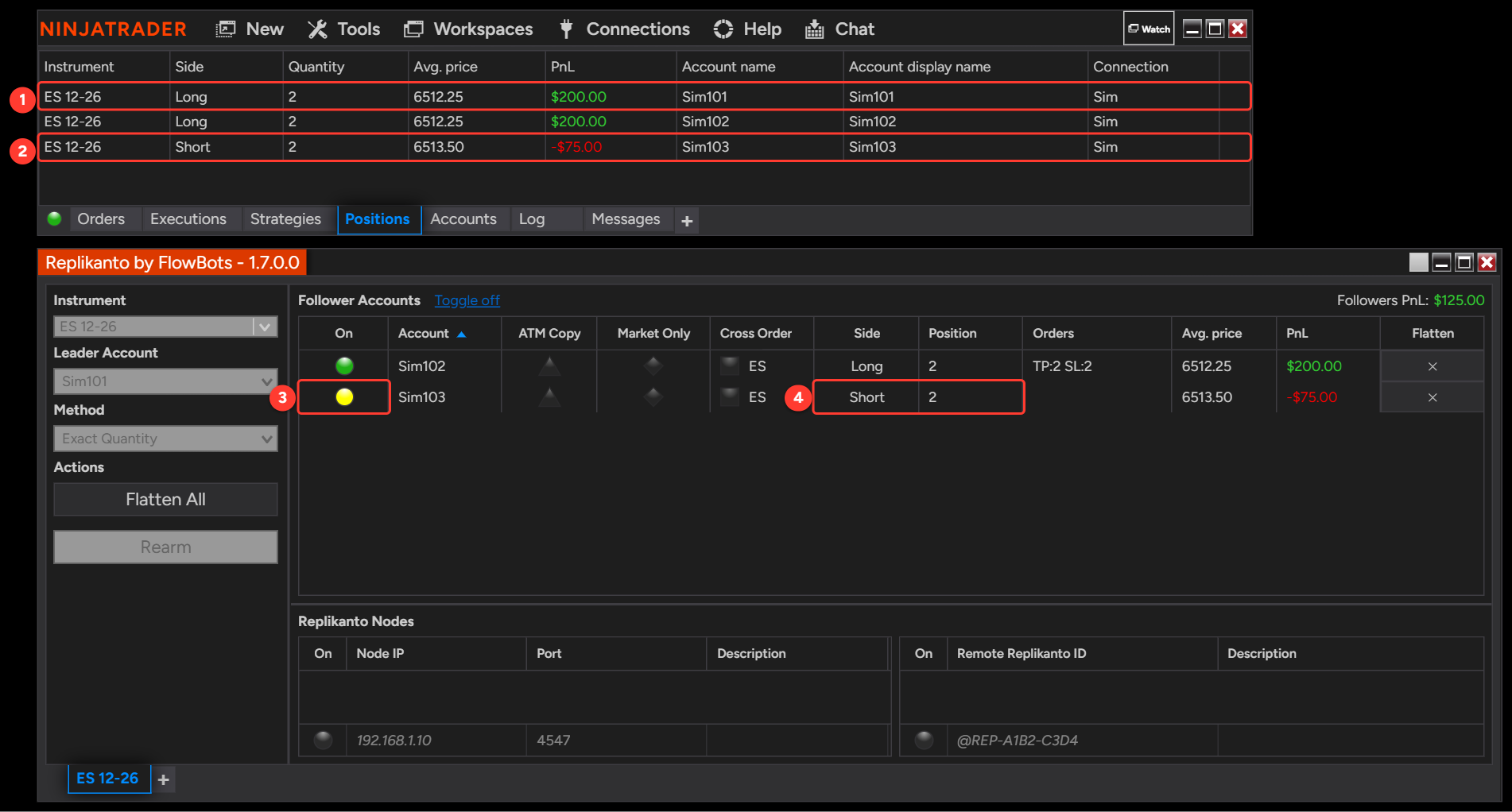1512x812 pixels.
Task: Toggle Market Only diamond for Sim102
Action: click(653, 366)
